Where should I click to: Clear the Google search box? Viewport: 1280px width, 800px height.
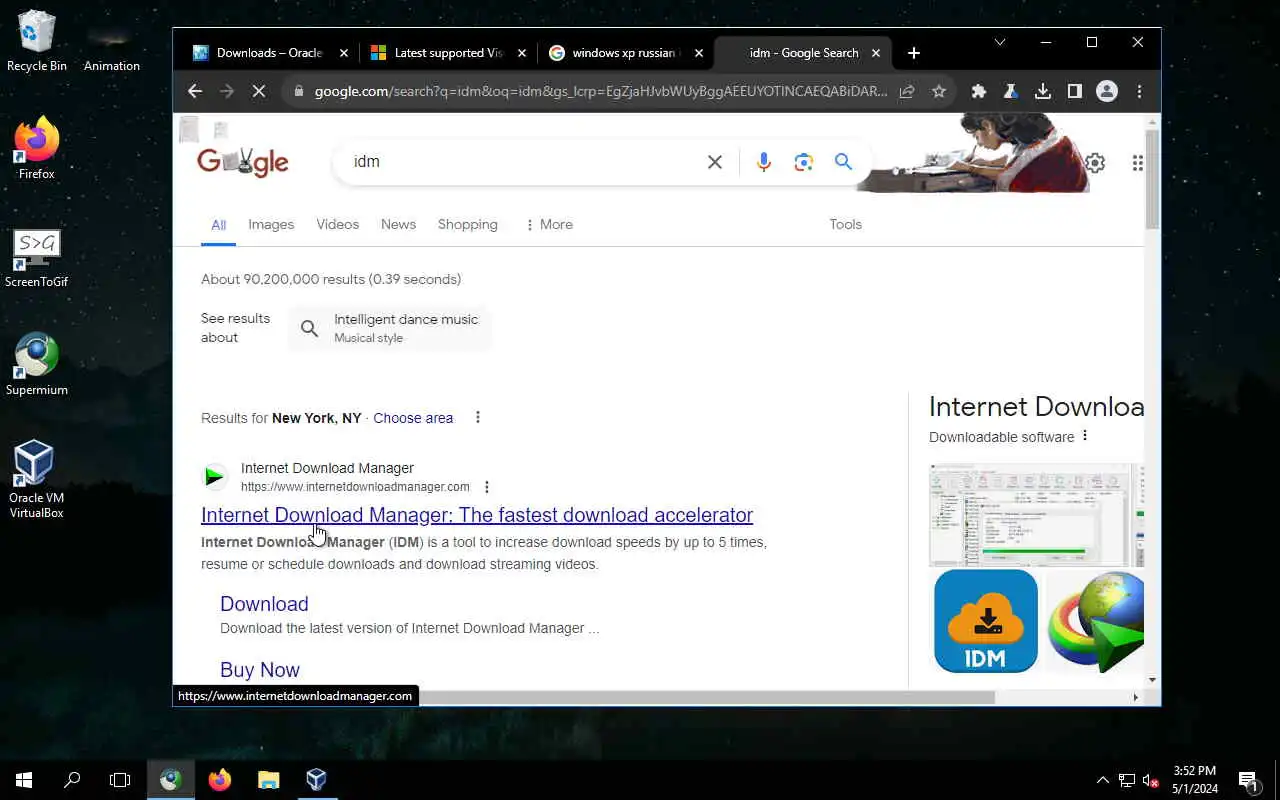tap(715, 162)
